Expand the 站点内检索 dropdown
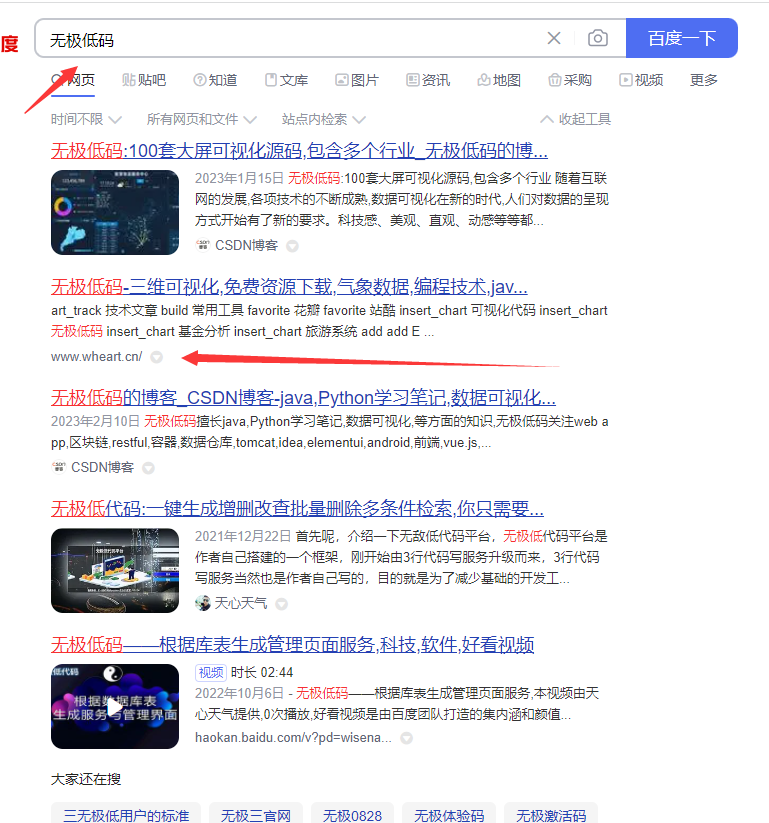 (323, 120)
